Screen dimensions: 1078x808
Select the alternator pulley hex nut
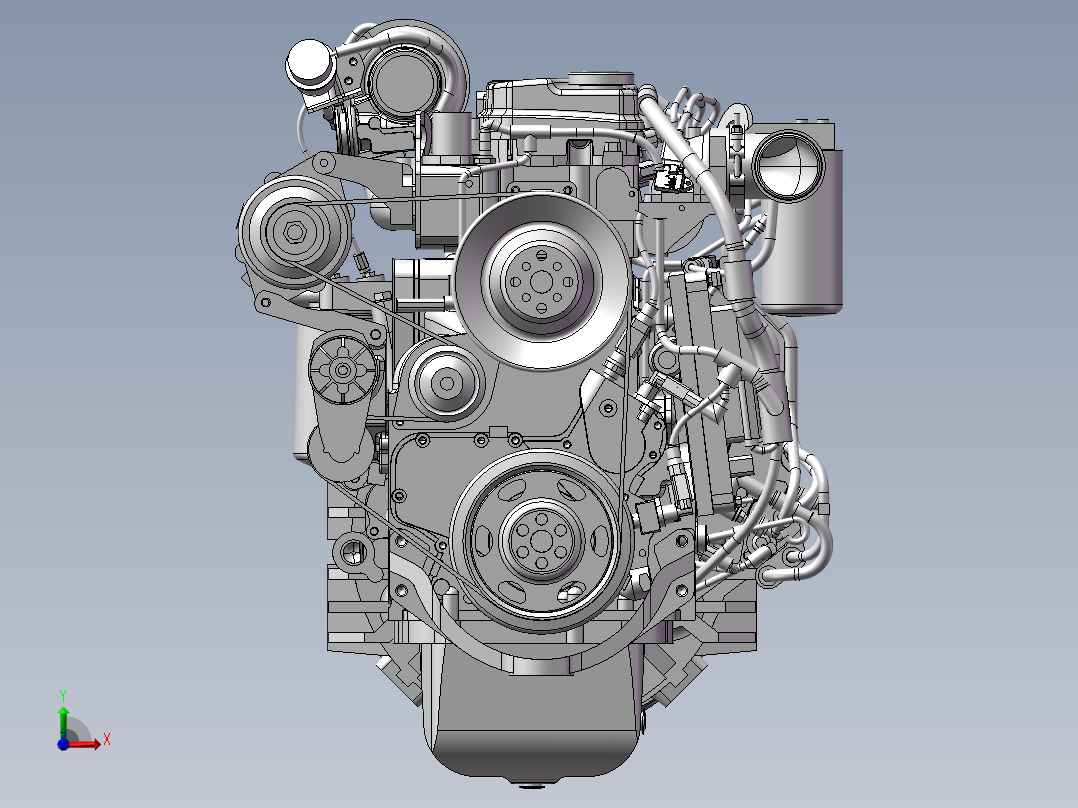coord(295,232)
